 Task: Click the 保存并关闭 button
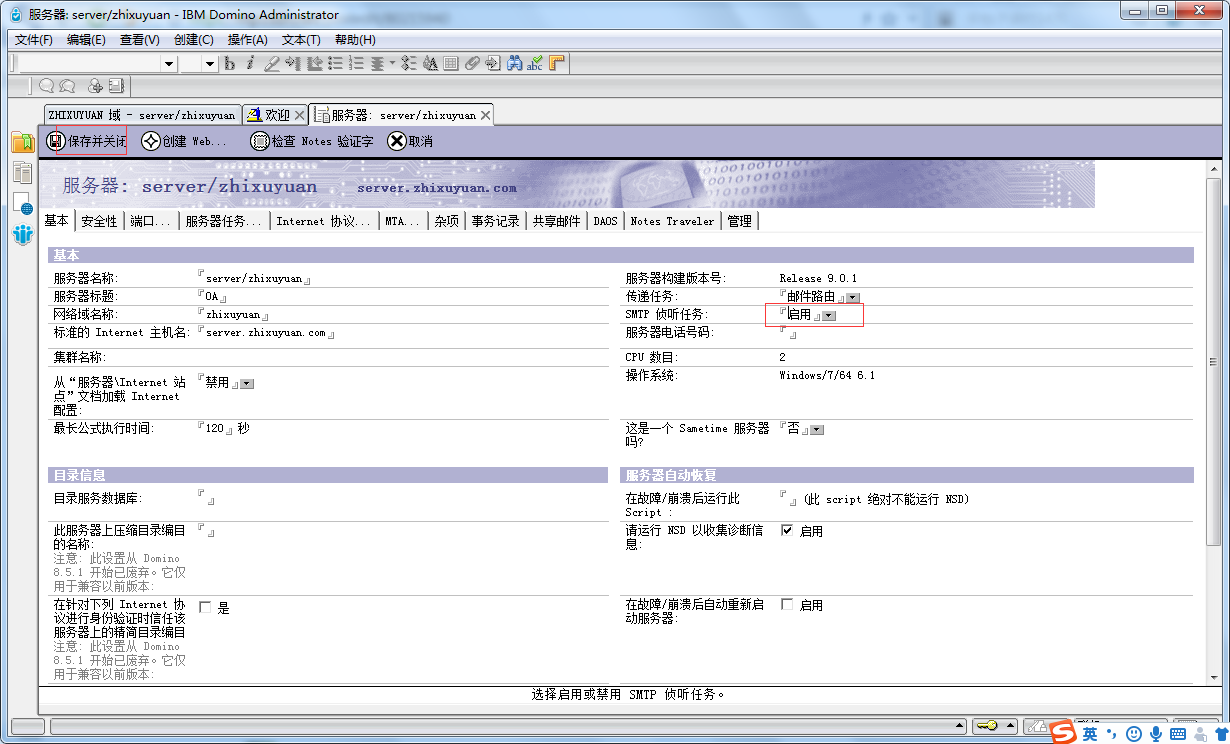[x=86, y=141]
